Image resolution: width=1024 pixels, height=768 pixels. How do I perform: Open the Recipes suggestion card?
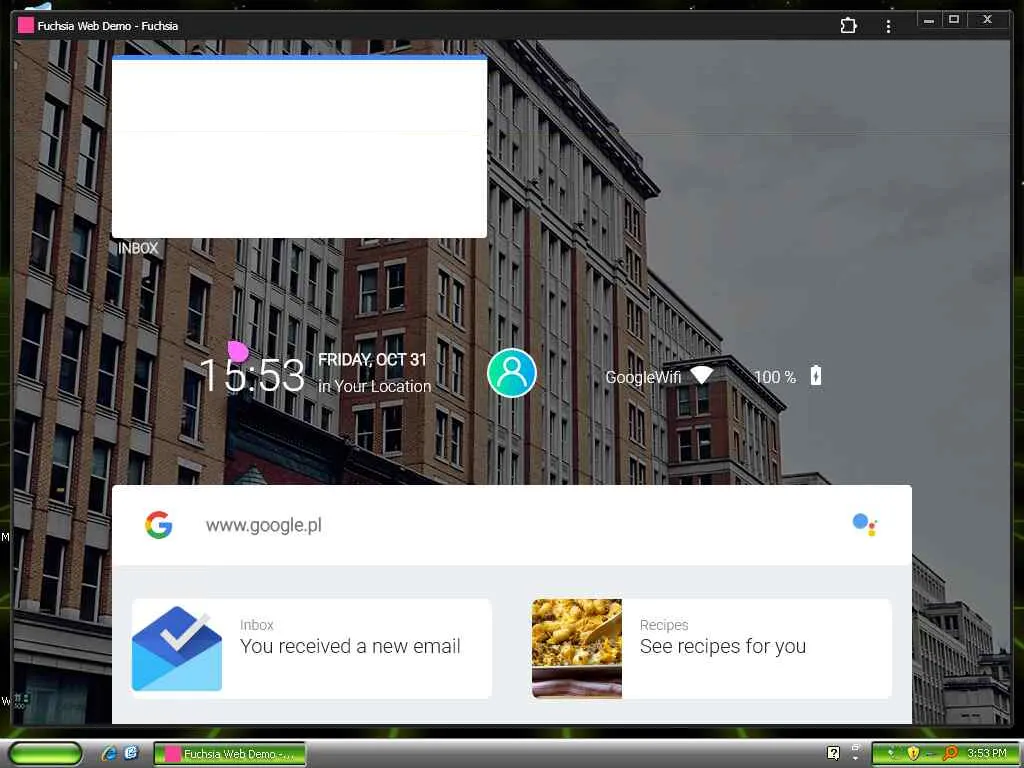point(712,648)
